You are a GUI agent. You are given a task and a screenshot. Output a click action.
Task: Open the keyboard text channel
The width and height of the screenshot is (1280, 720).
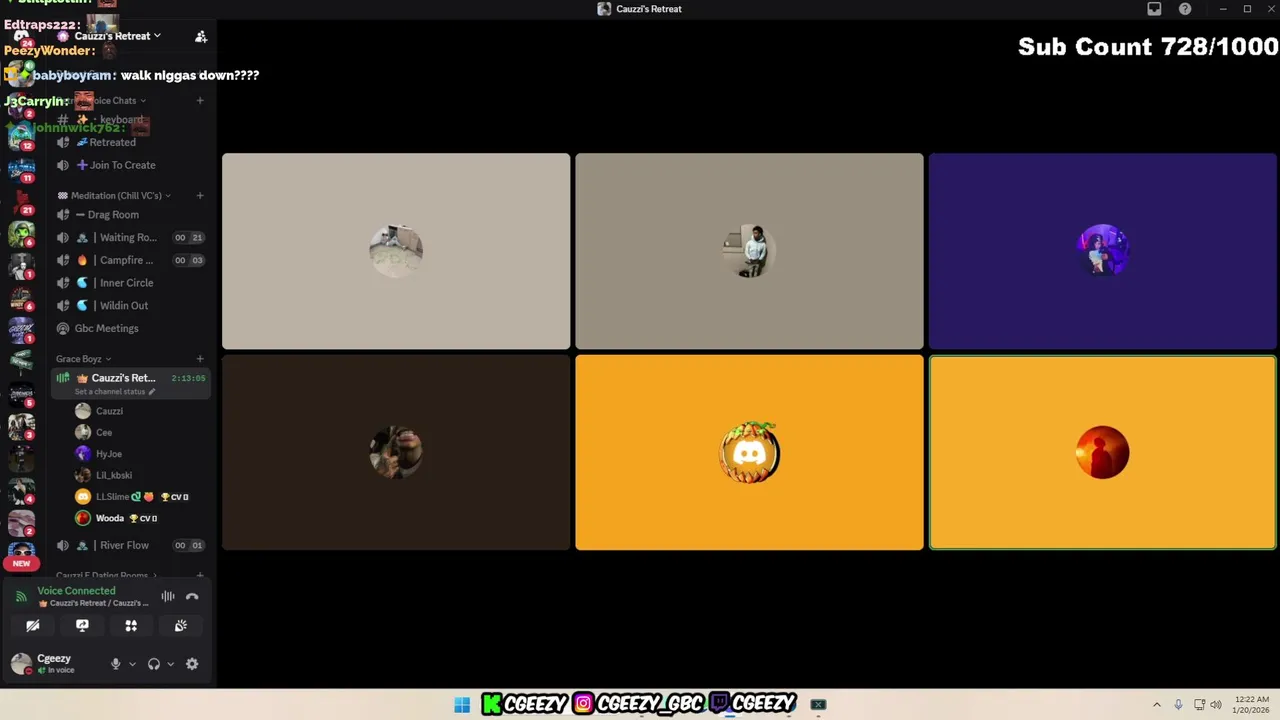130,120
